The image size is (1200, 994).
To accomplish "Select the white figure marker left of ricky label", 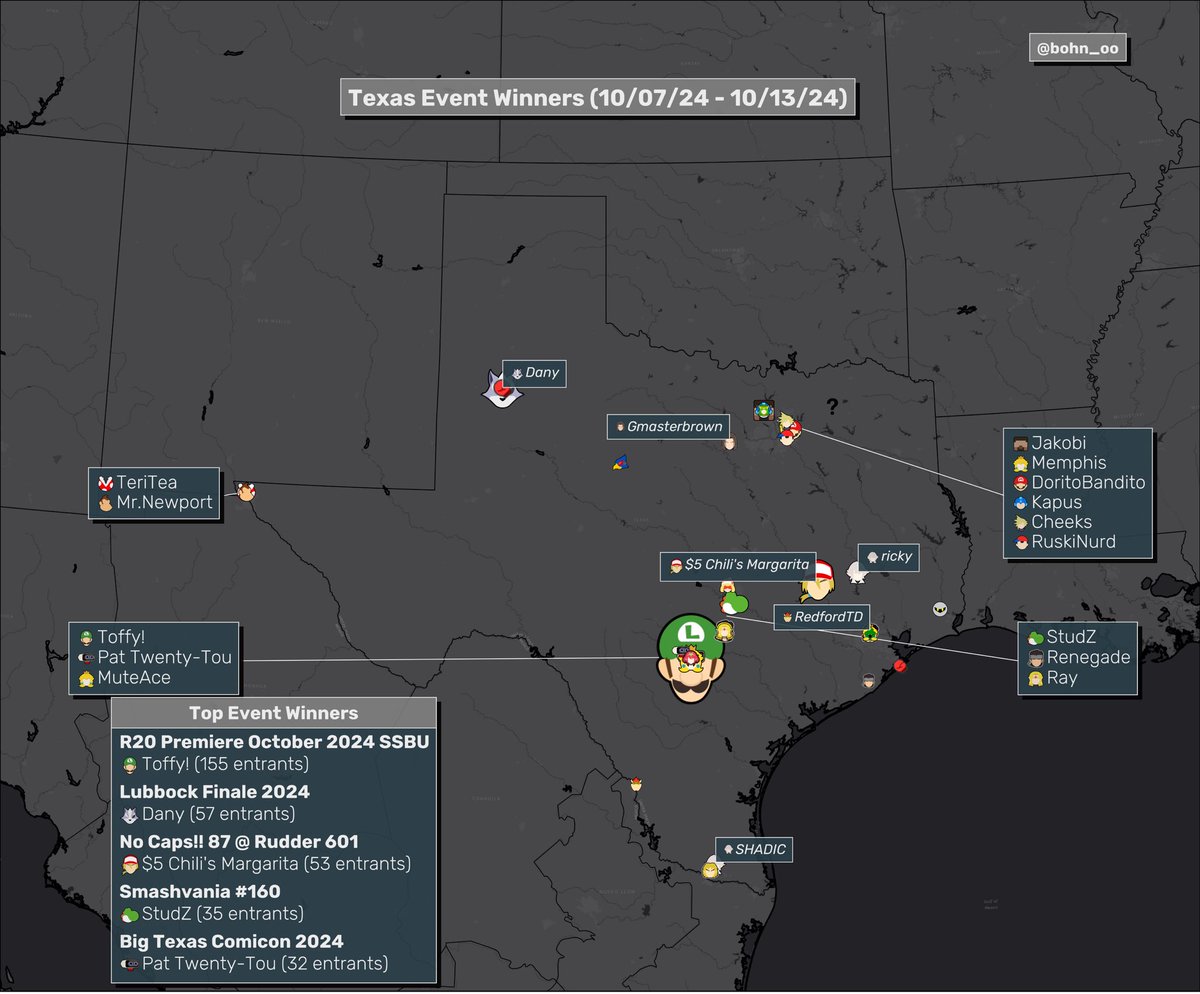I will pos(856,572).
